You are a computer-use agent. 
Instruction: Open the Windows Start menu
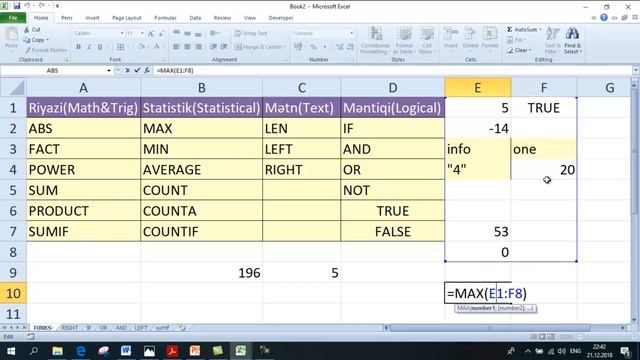(11, 351)
